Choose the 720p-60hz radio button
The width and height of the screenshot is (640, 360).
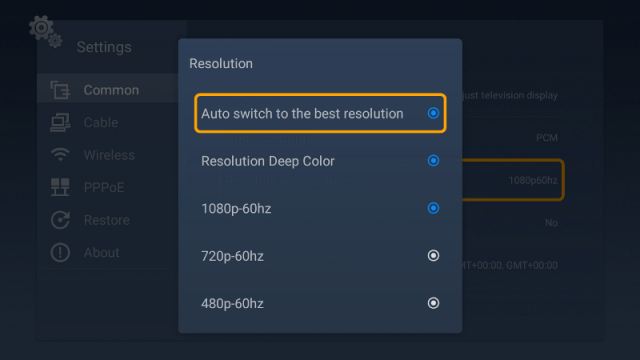click(433, 256)
